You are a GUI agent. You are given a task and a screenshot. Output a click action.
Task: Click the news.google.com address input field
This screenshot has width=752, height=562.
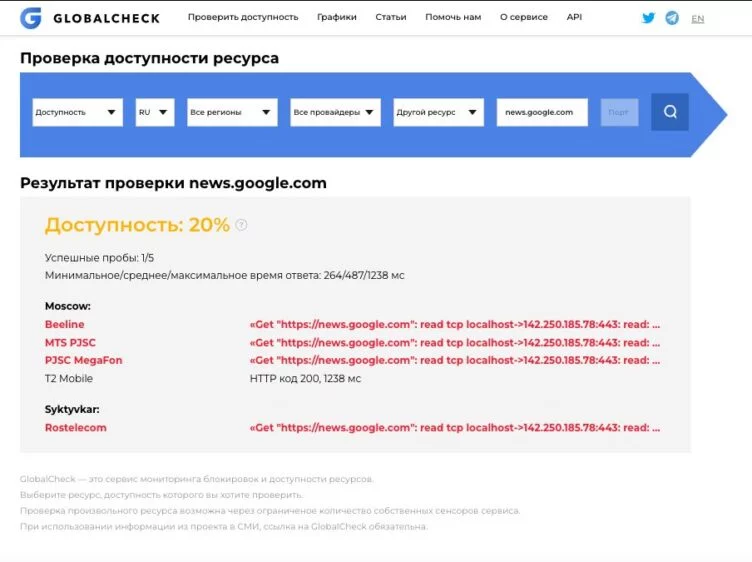pos(542,112)
